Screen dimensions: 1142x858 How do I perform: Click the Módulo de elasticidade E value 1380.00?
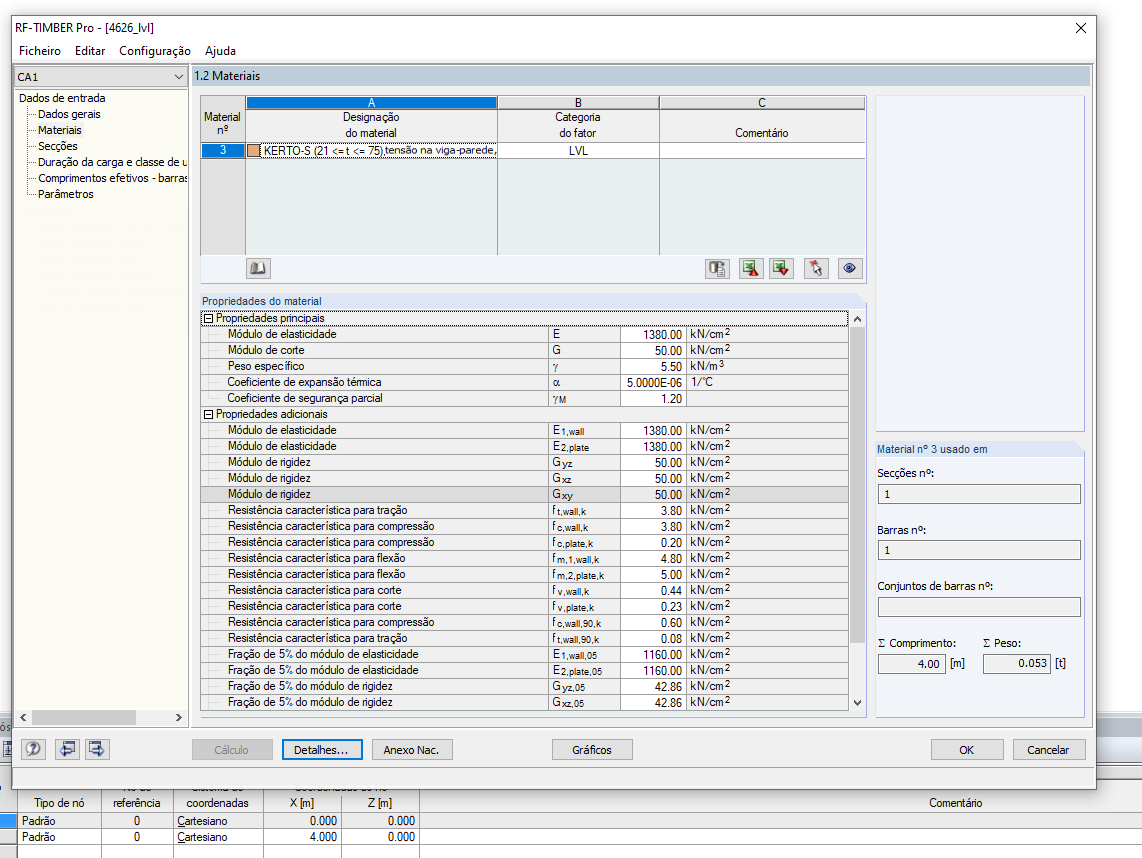(653, 334)
